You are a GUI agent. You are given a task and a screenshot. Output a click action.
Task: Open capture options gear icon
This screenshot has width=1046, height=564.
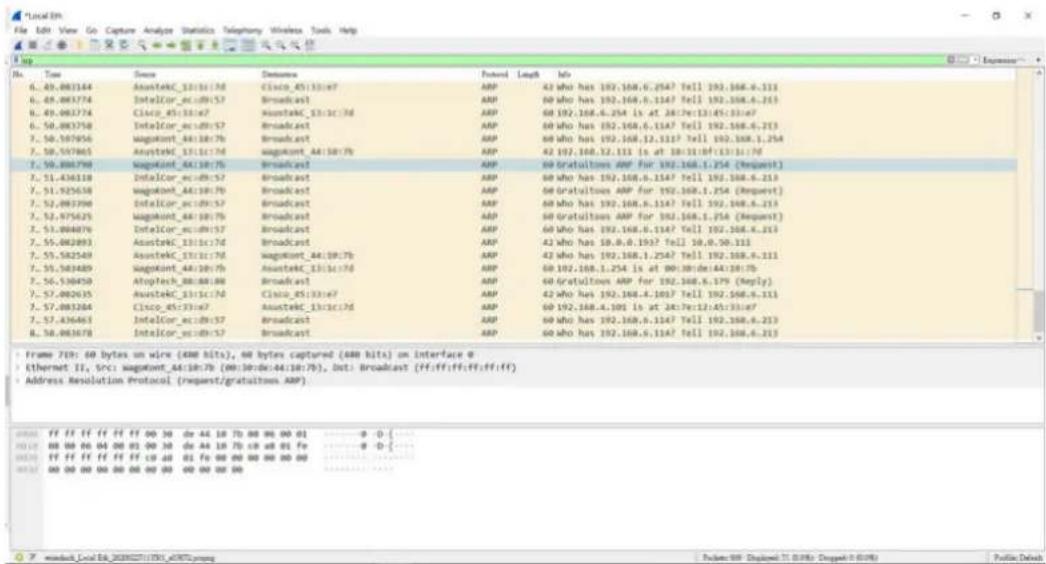point(61,45)
